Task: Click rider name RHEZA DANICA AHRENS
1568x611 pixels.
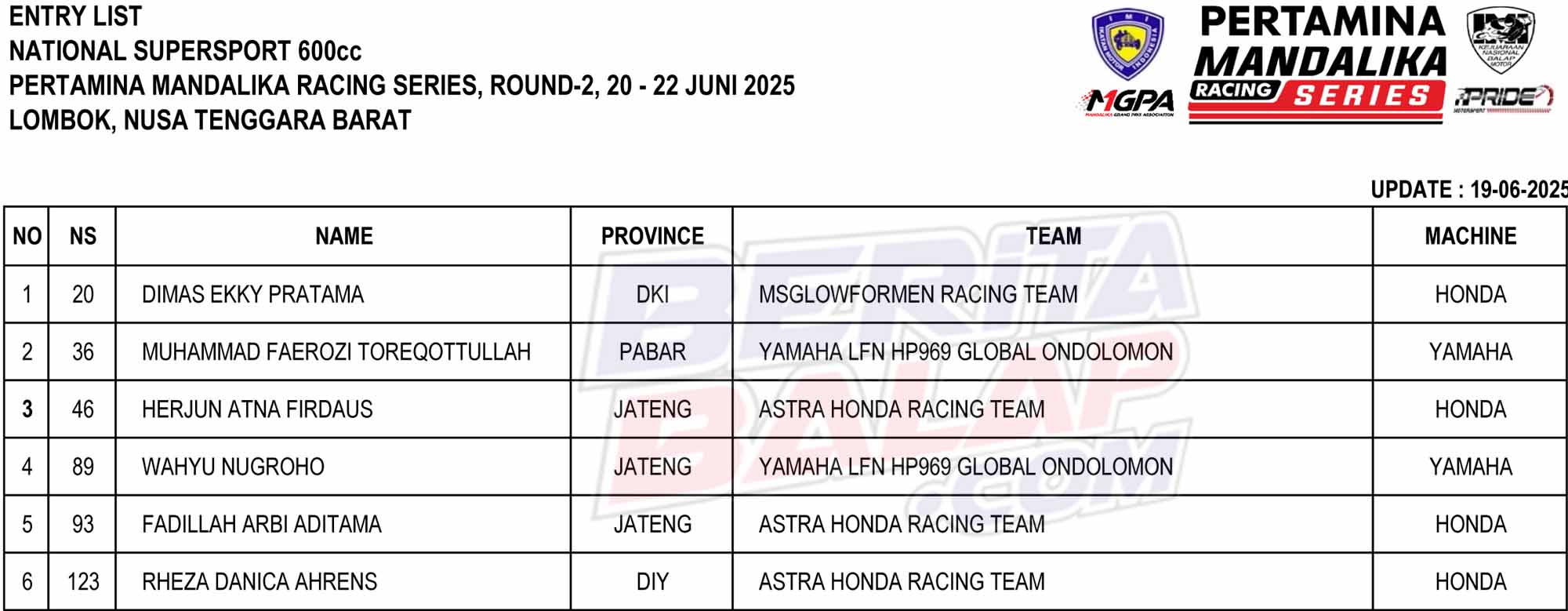Action: (x=260, y=581)
